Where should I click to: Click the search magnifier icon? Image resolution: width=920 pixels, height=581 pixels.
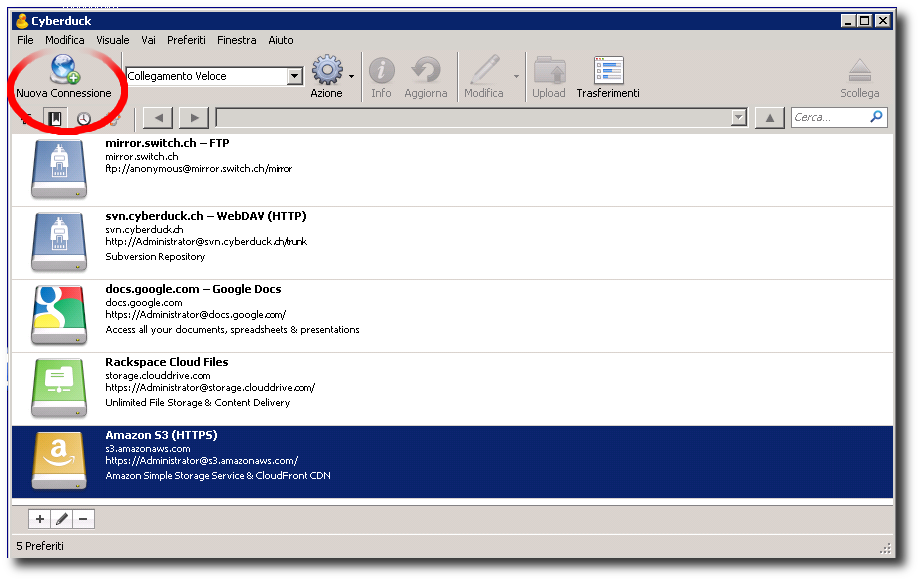tap(876, 117)
